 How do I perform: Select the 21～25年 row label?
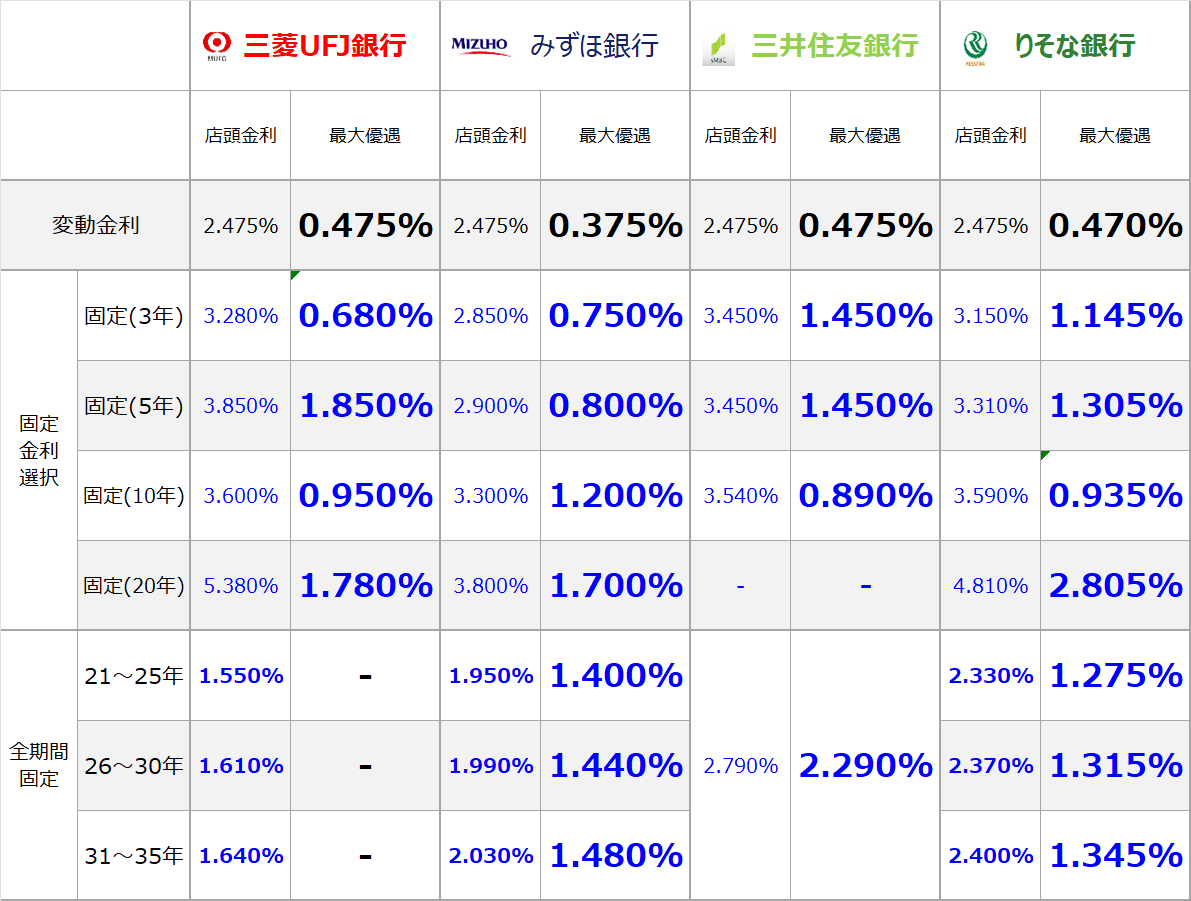pos(134,675)
